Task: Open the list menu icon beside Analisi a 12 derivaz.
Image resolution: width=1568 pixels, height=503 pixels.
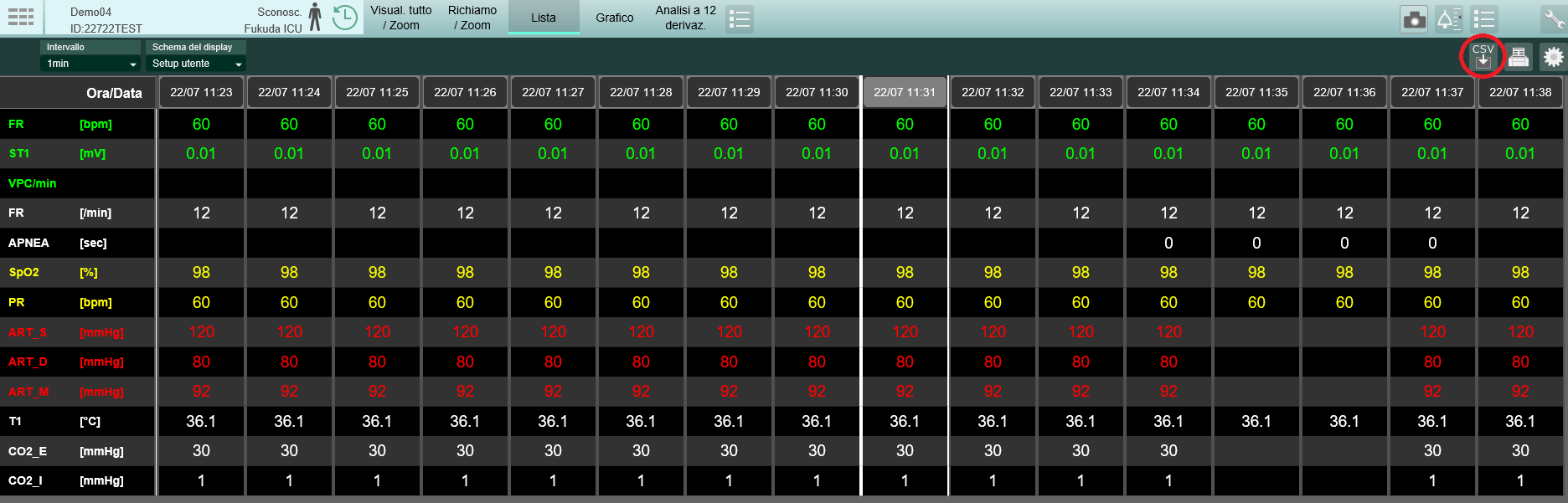Action: [x=740, y=18]
